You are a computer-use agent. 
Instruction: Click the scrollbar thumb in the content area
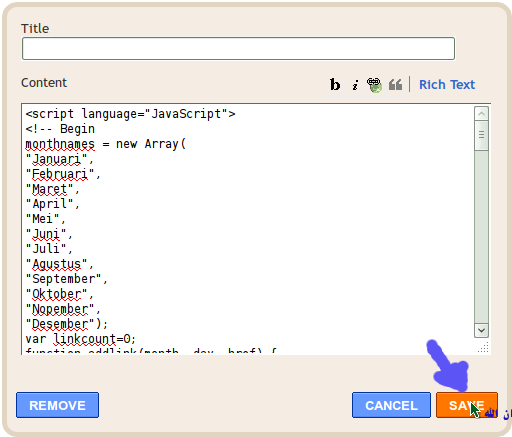(x=481, y=135)
